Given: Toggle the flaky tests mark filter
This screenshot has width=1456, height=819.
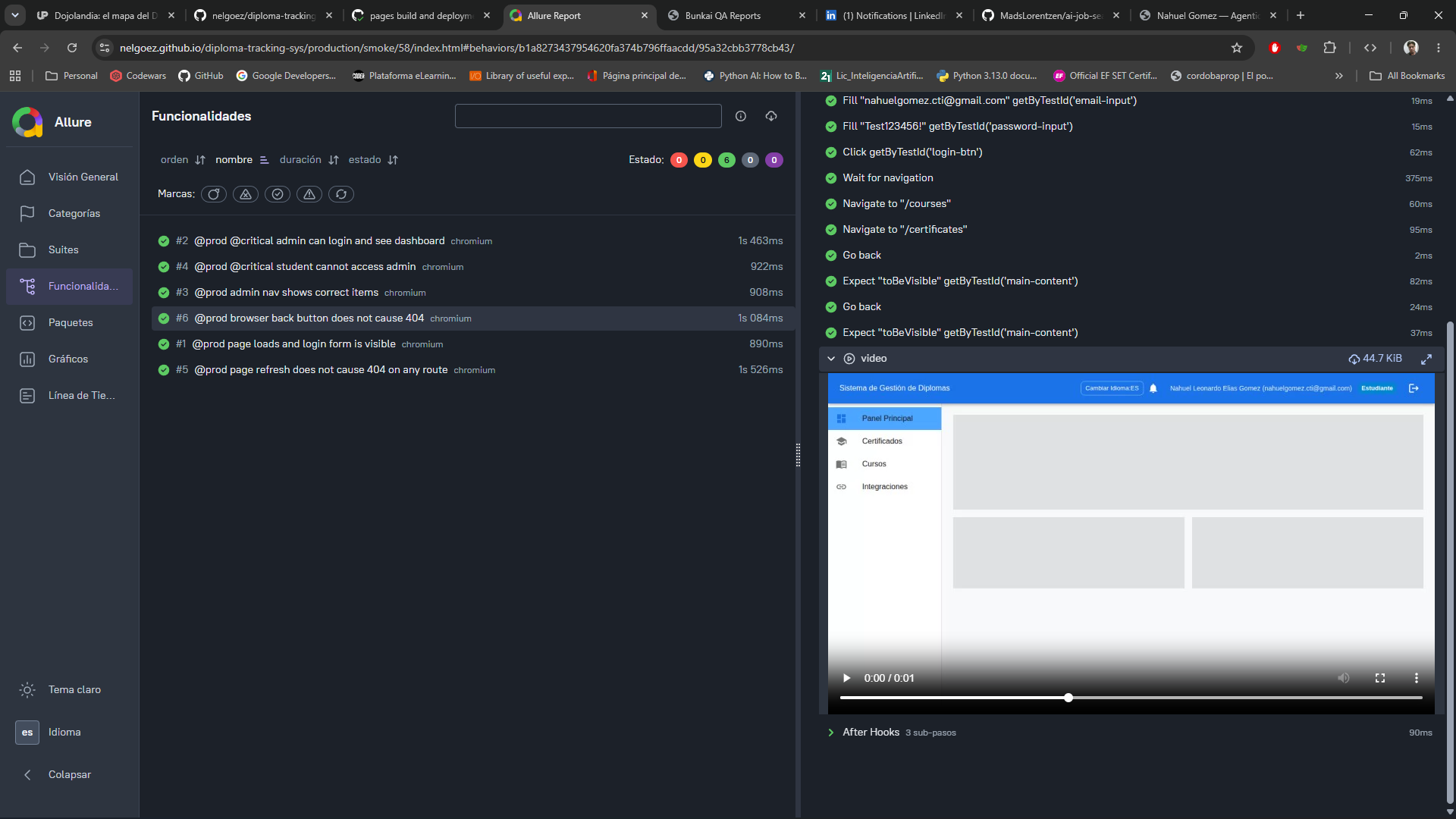Looking at the screenshot, I should (x=214, y=194).
